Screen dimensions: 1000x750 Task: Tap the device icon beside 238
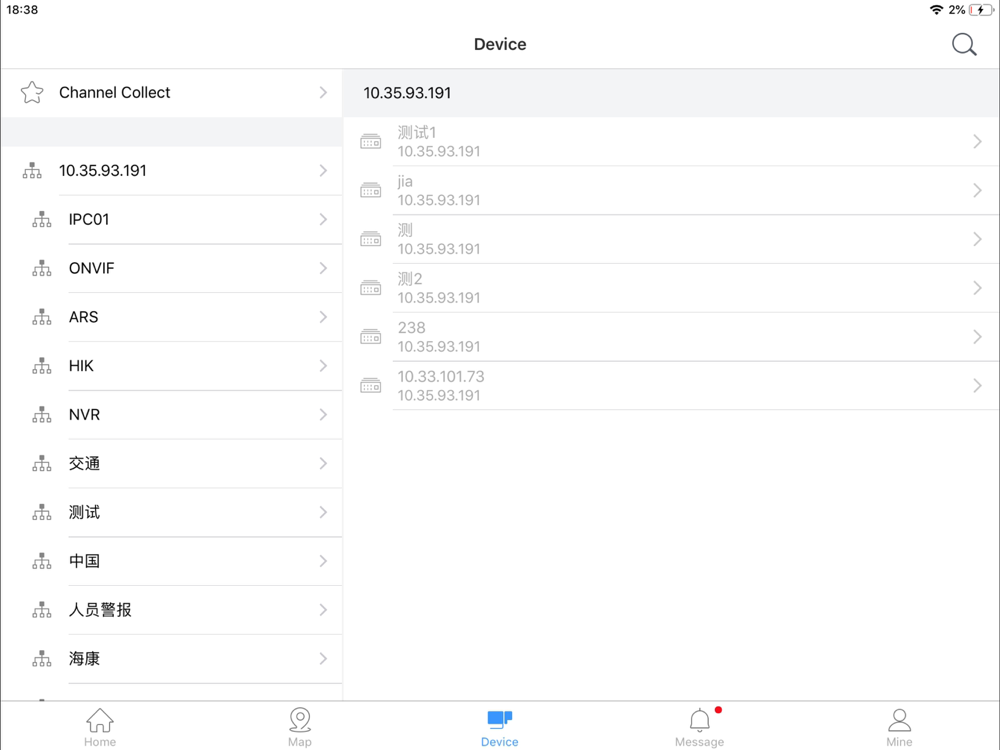pyautogui.click(x=371, y=337)
